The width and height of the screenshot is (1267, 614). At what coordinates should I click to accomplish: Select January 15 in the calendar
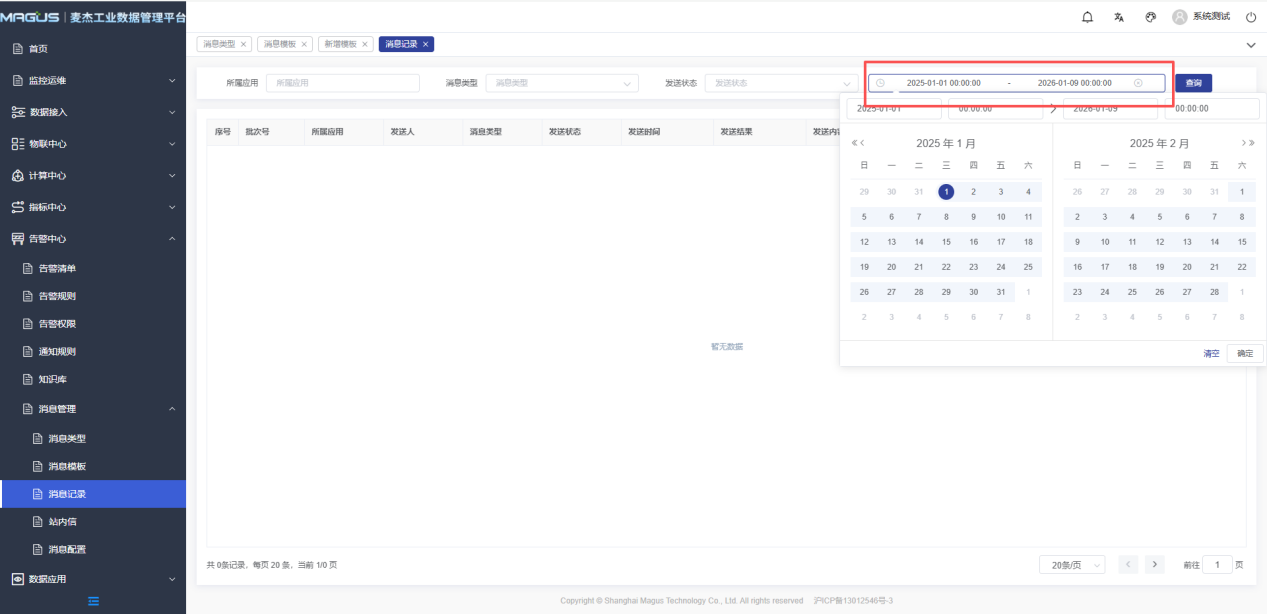tap(946, 241)
